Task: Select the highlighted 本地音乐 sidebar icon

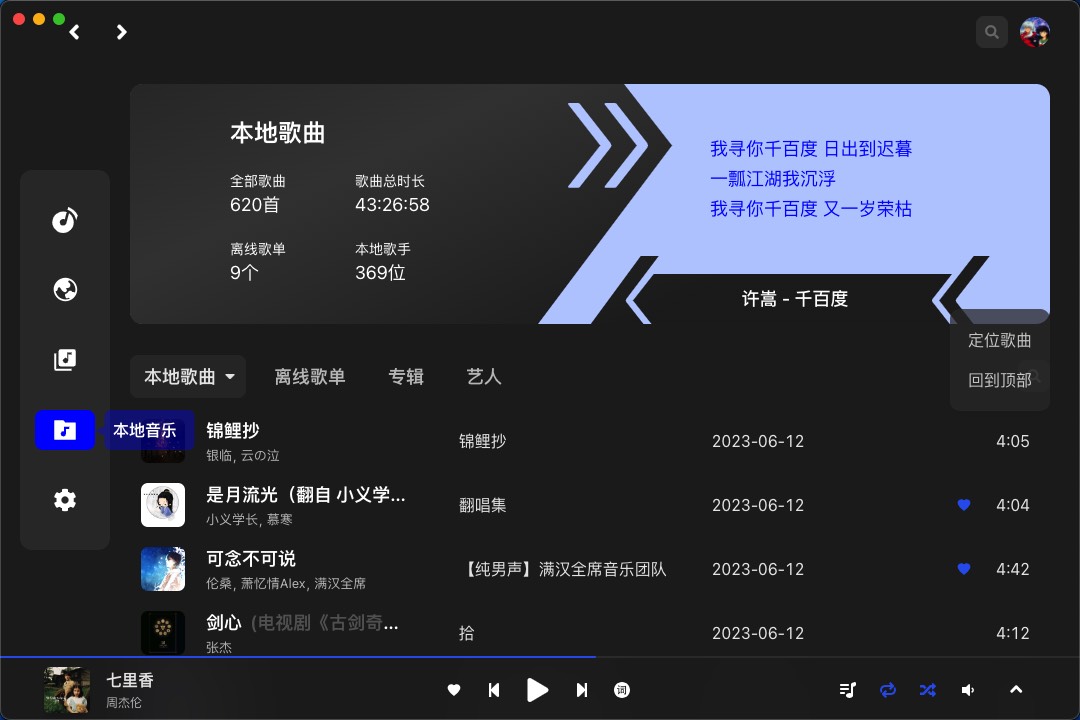Action: (x=65, y=430)
